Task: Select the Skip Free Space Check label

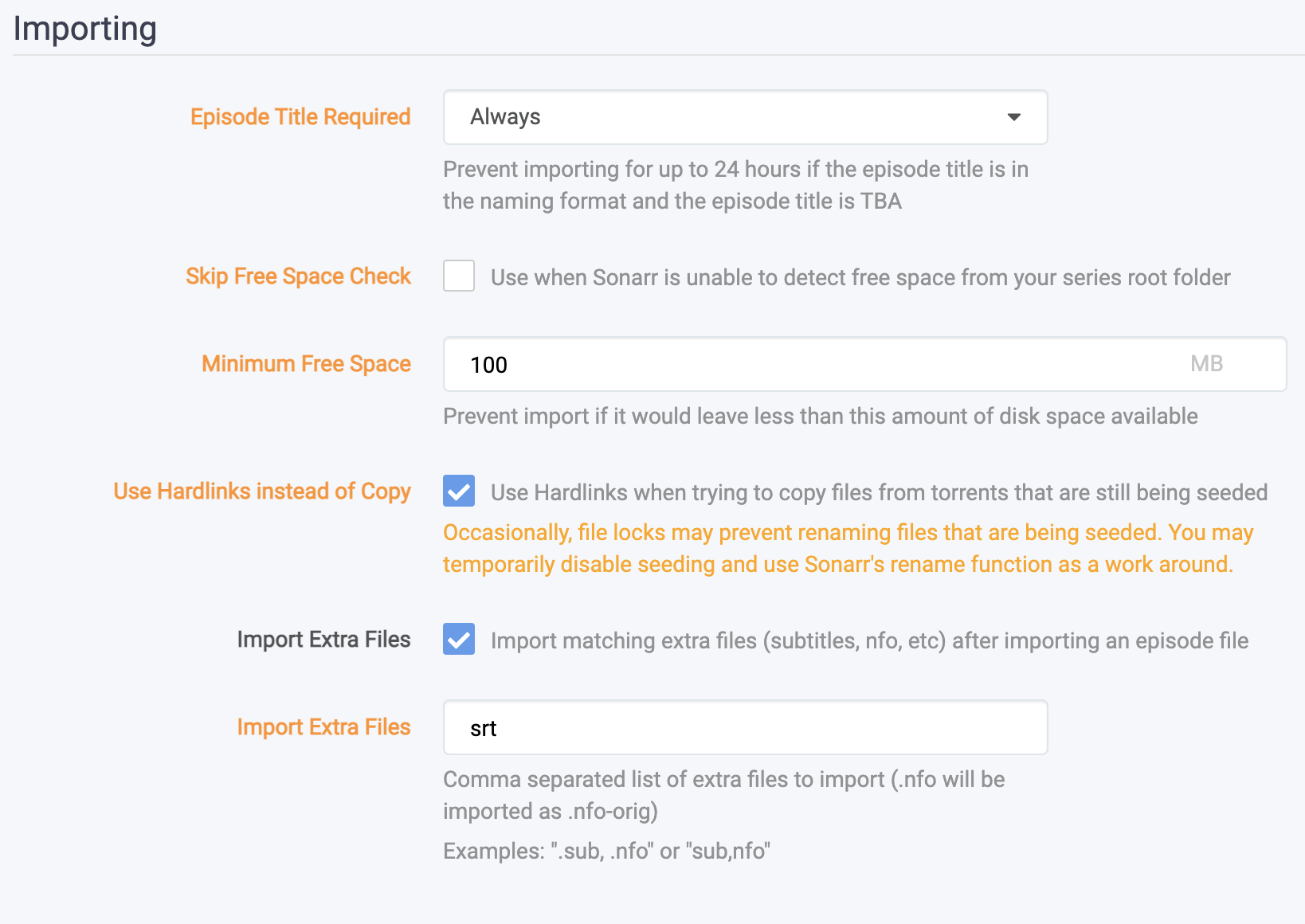Action: (298, 276)
